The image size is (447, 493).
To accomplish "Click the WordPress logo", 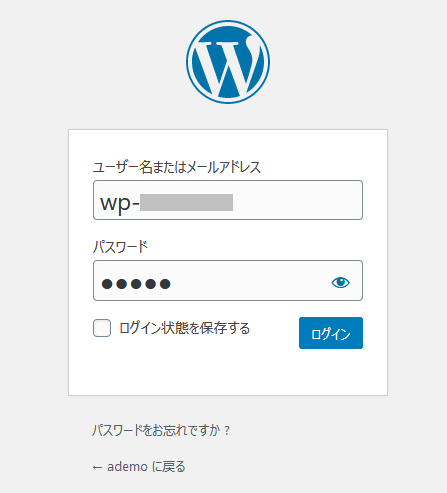I will [x=228, y=62].
